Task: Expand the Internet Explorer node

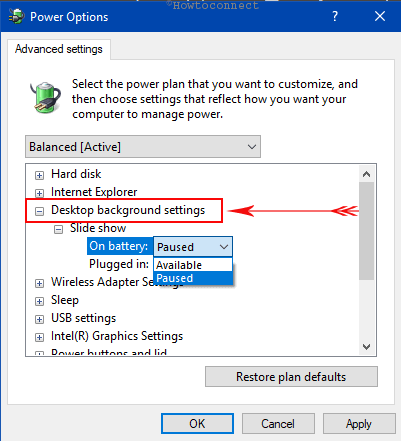Action: (x=39, y=193)
